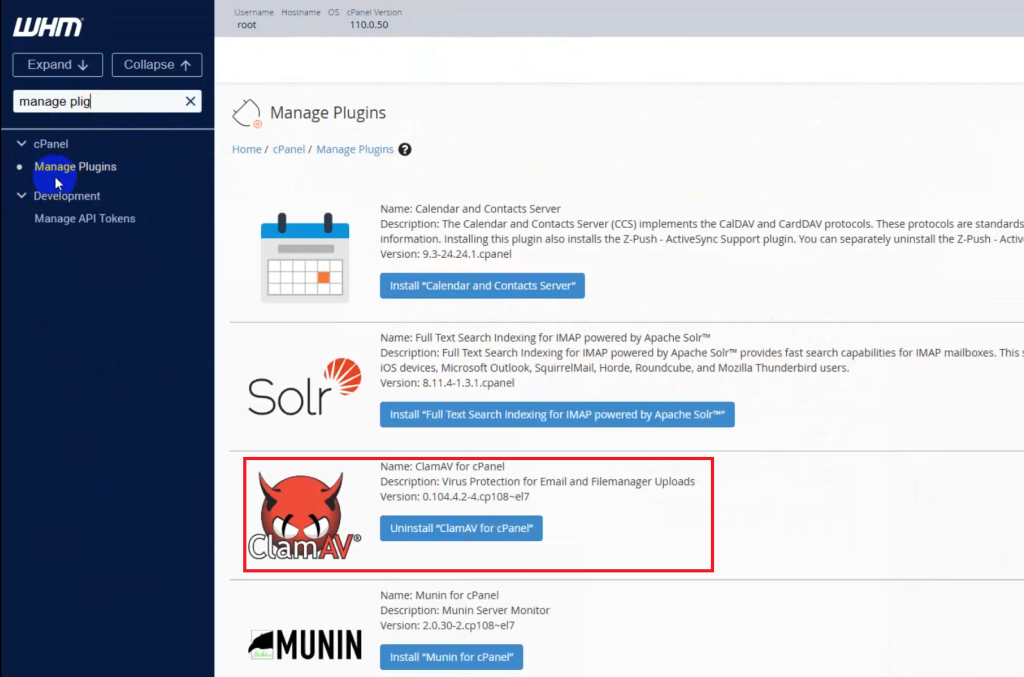Focus the sidebar search input field
This screenshot has height=677, width=1024.
pos(97,101)
